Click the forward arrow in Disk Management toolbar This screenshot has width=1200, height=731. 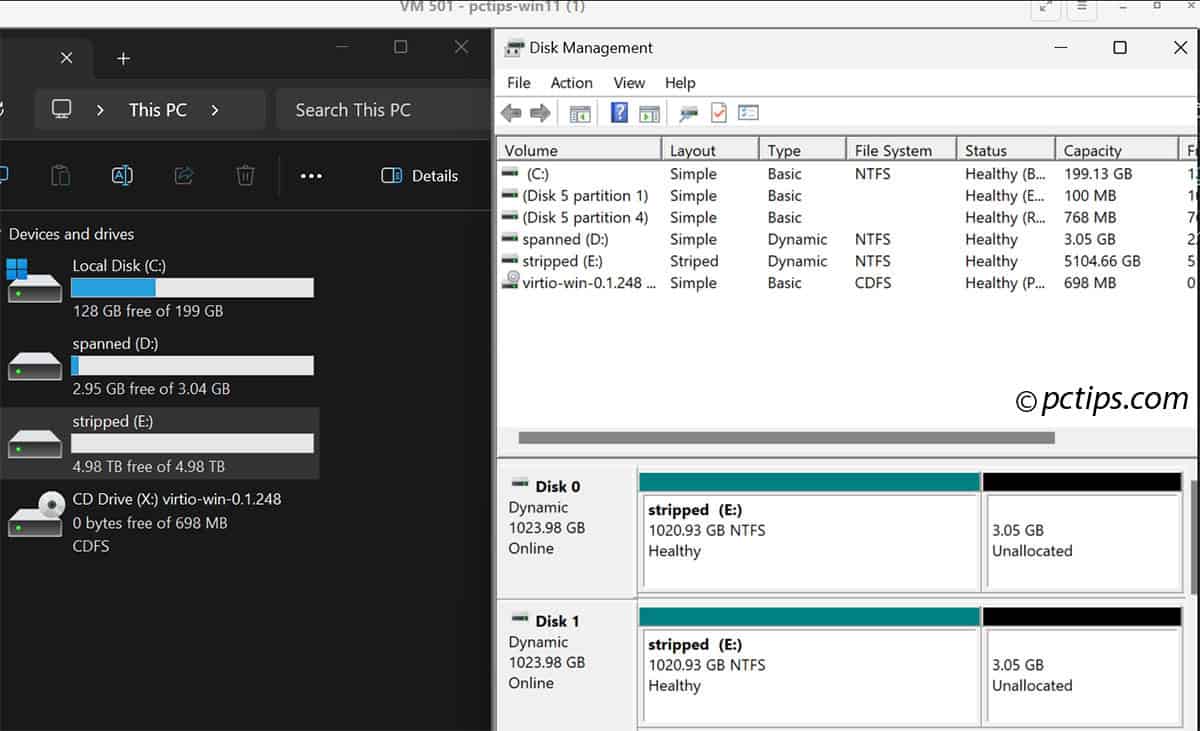point(541,112)
